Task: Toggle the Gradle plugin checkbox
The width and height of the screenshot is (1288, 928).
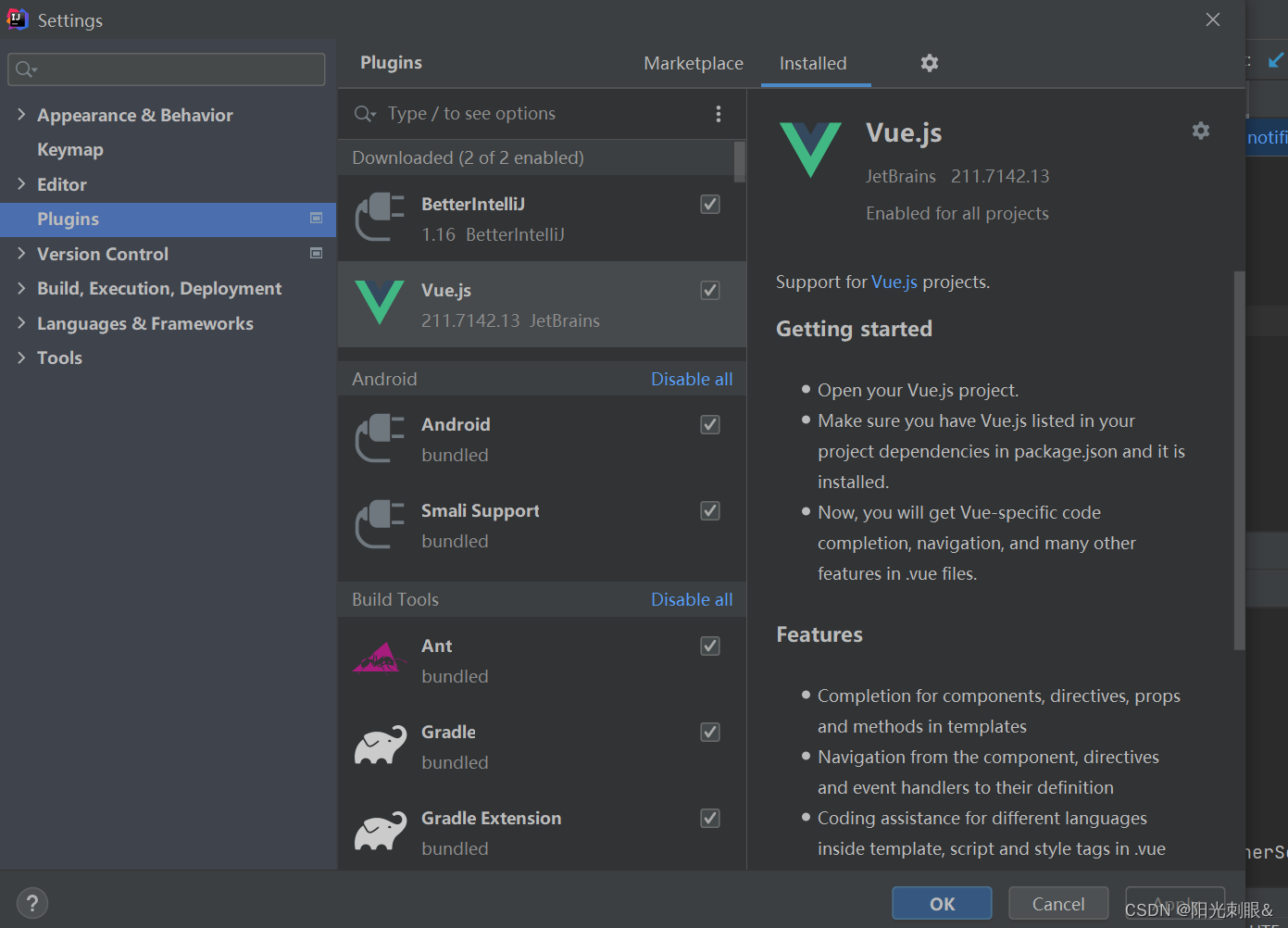Action: [710, 732]
